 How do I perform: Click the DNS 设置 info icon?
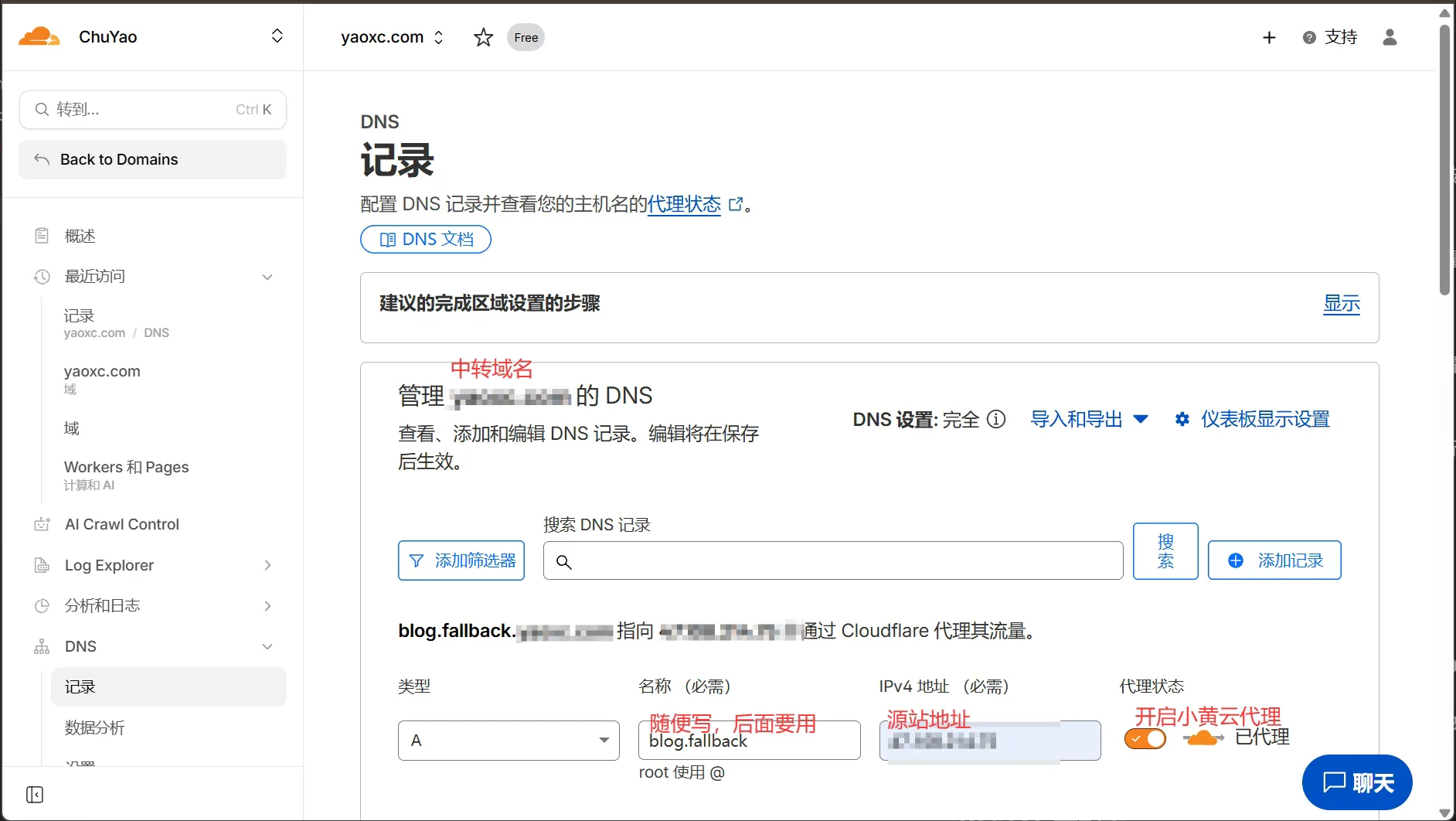(x=997, y=419)
